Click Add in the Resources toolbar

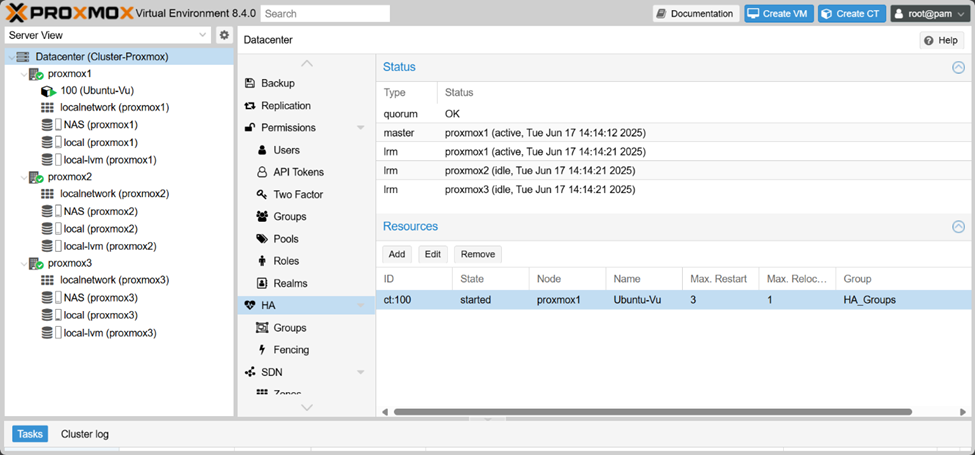396,254
